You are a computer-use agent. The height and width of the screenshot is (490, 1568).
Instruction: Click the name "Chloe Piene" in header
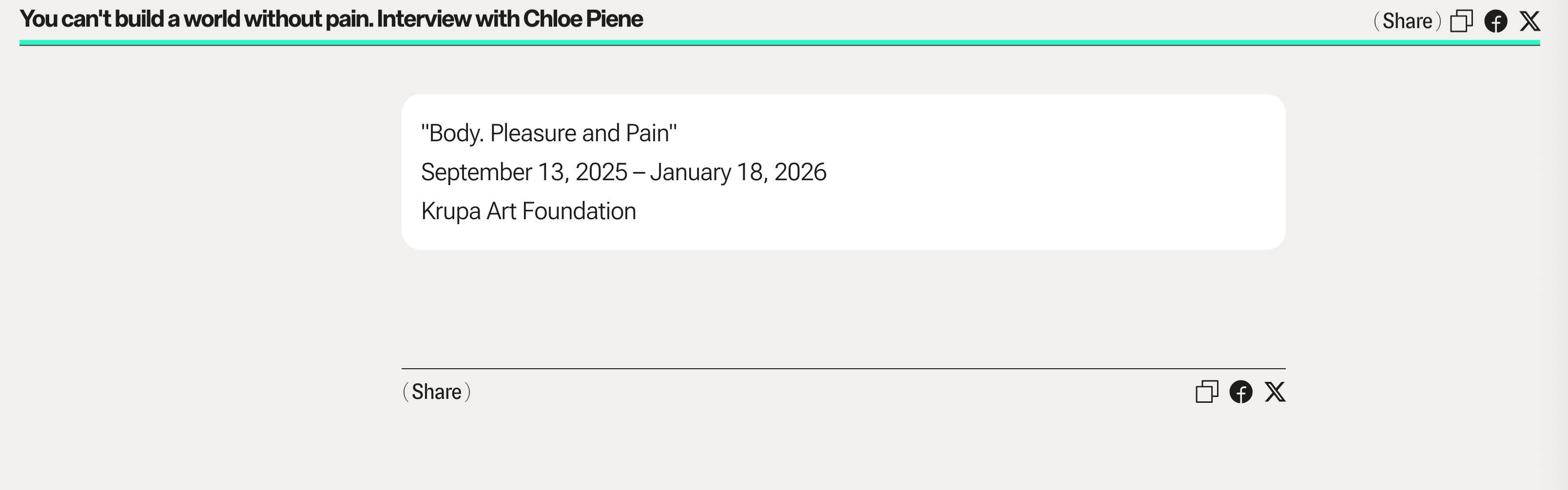pyautogui.click(x=582, y=19)
